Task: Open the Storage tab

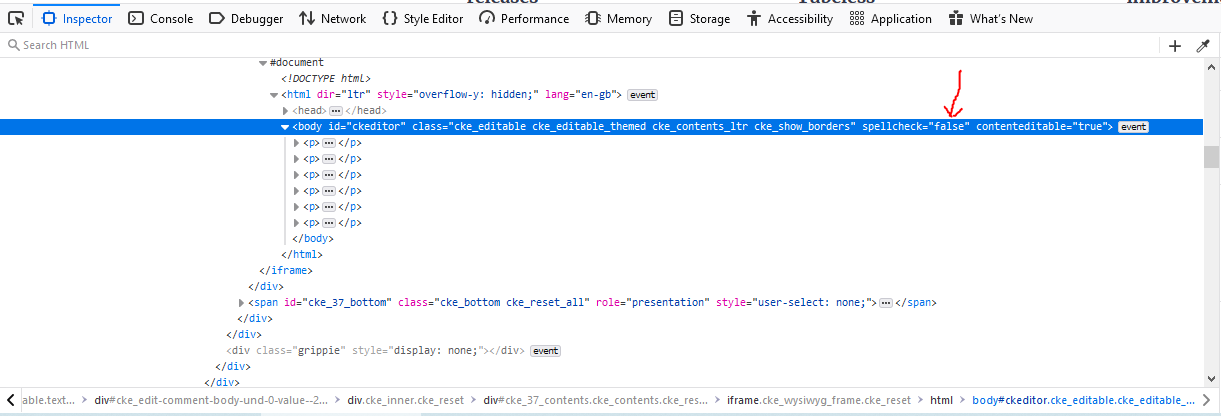Action: tap(700, 18)
